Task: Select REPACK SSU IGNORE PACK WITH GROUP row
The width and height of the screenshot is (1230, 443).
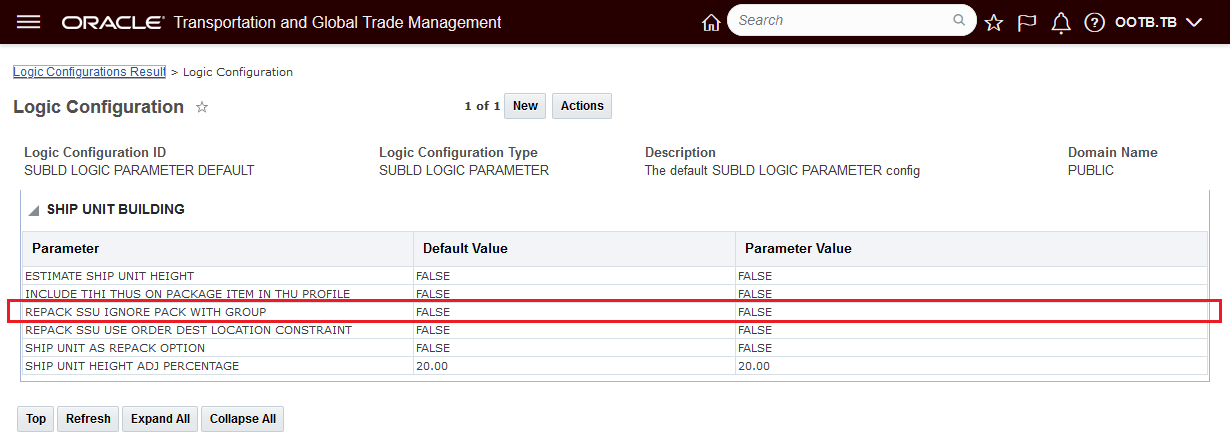Action: coord(146,312)
